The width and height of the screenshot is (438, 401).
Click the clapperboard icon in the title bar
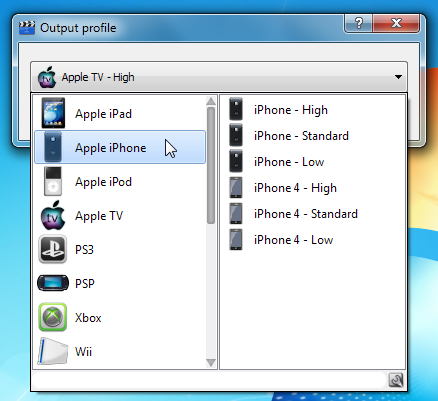click(x=27, y=28)
